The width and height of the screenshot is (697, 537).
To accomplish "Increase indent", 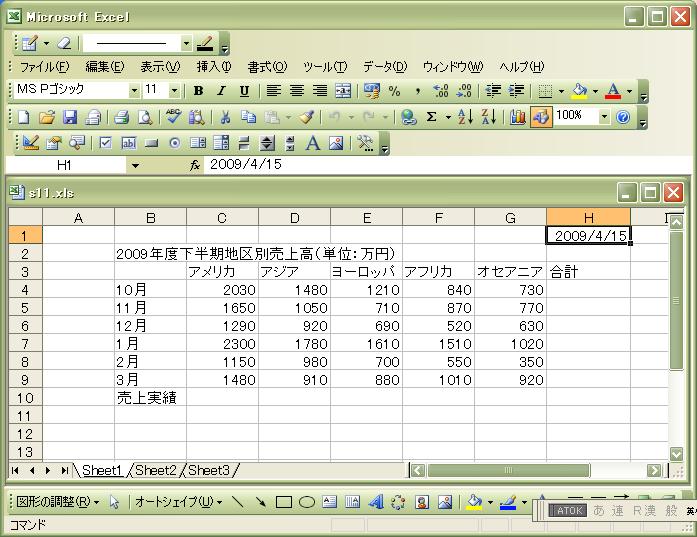I will click(x=516, y=91).
